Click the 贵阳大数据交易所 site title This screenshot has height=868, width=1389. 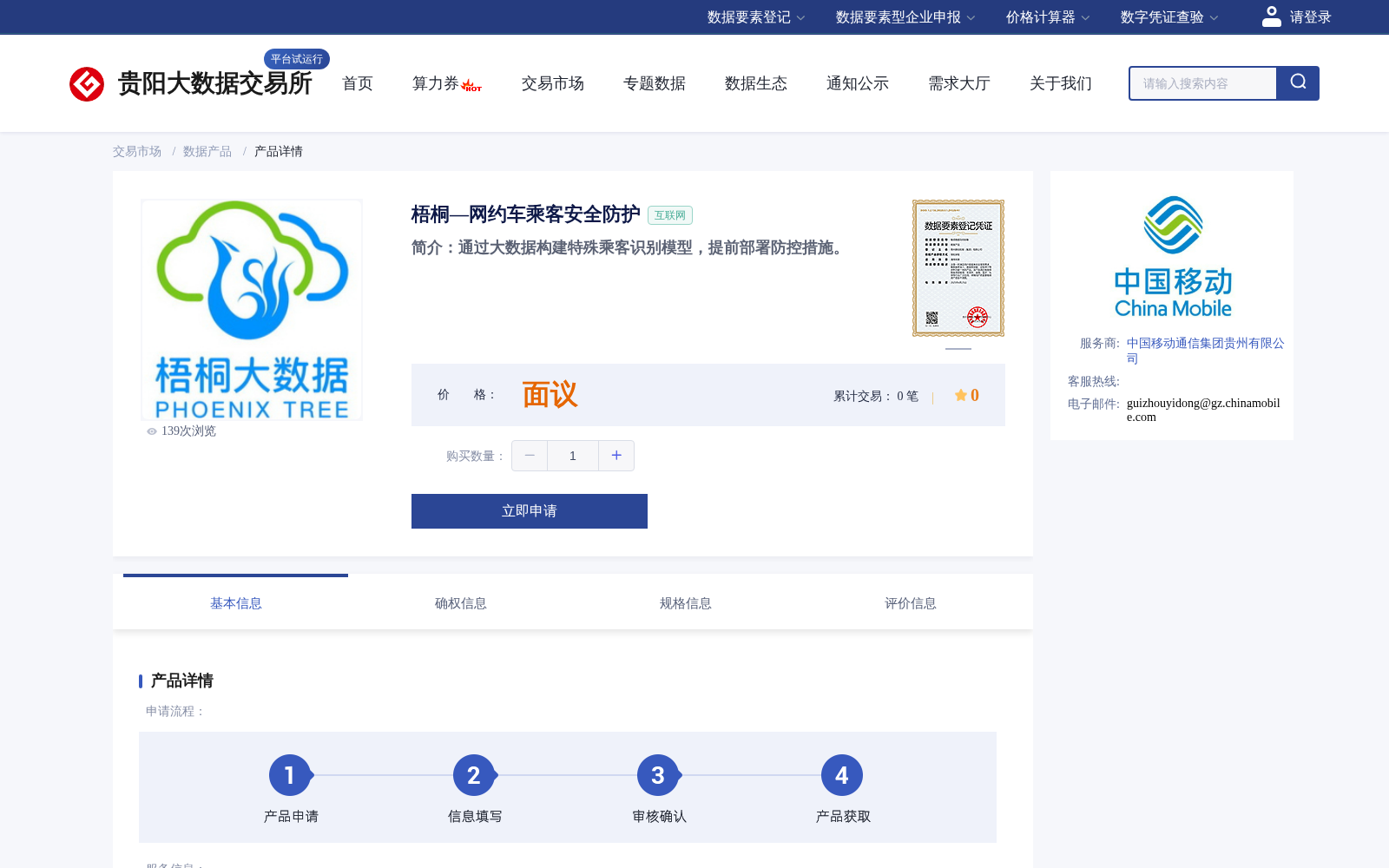point(215,83)
